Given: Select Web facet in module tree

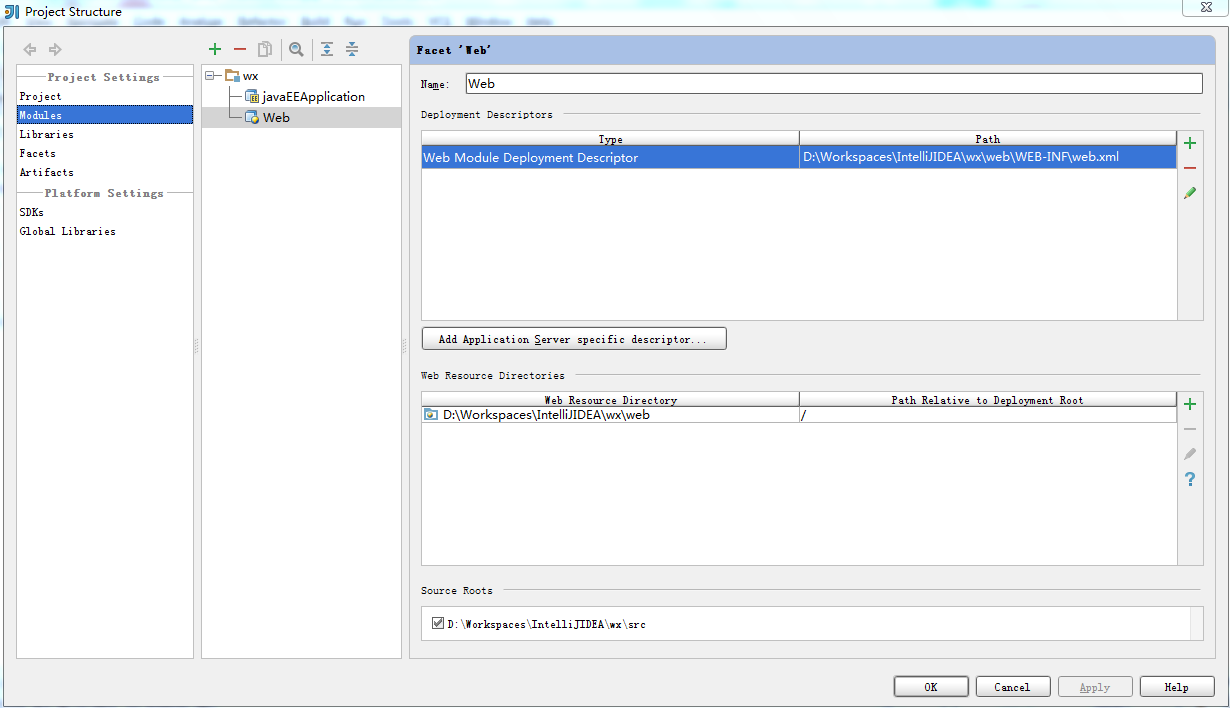Looking at the screenshot, I should (x=276, y=117).
